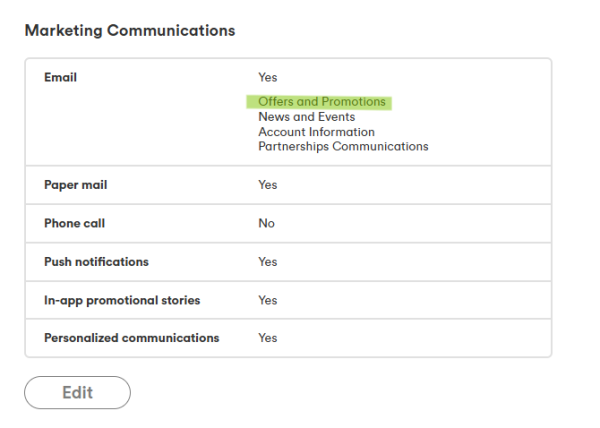Click the Marketing Communications heading
The height and width of the screenshot is (428, 600).
129,31
